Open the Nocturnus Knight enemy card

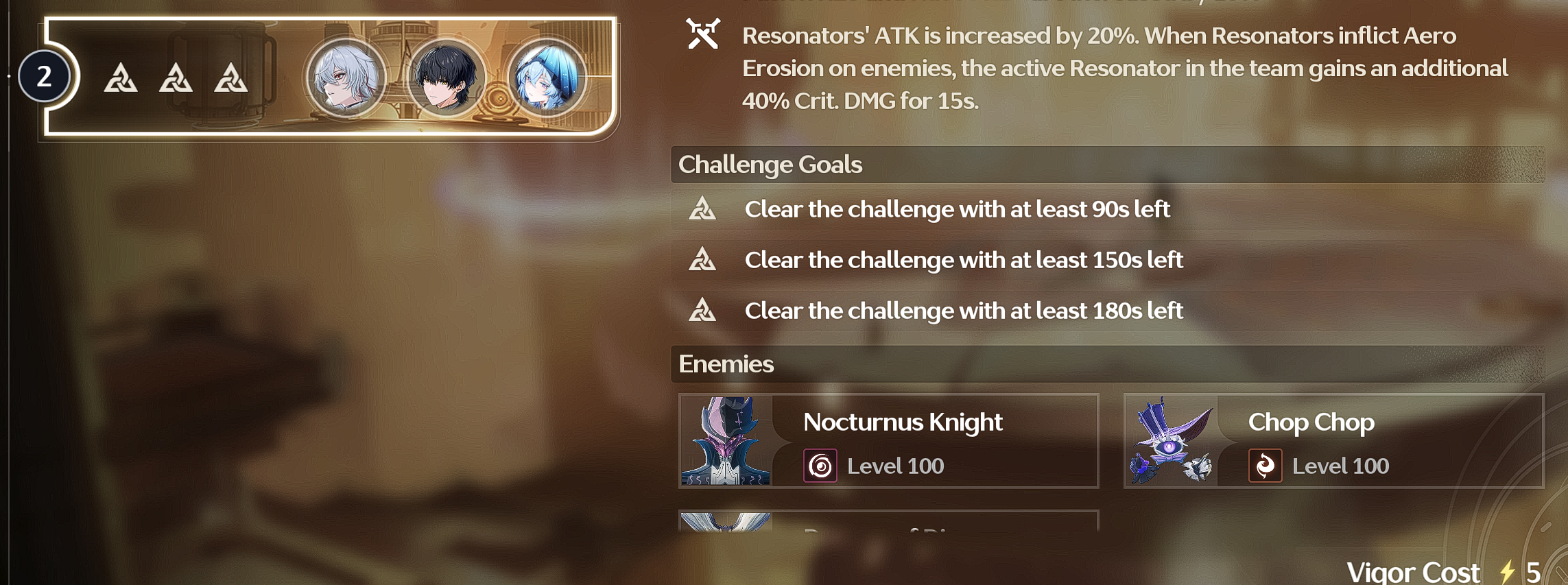pyautogui.click(x=889, y=441)
